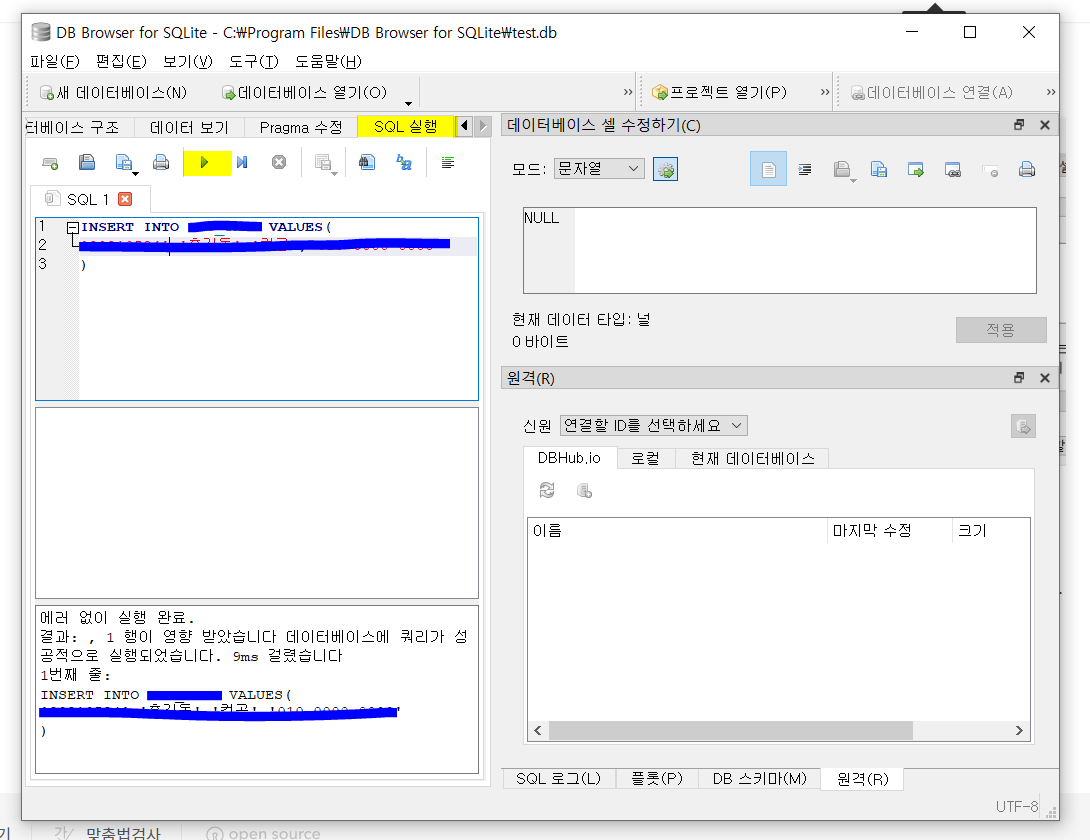Image resolution: width=1090 pixels, height=840 pixels.
Task: Click upload database icon next to identity
Action: 1023,426
